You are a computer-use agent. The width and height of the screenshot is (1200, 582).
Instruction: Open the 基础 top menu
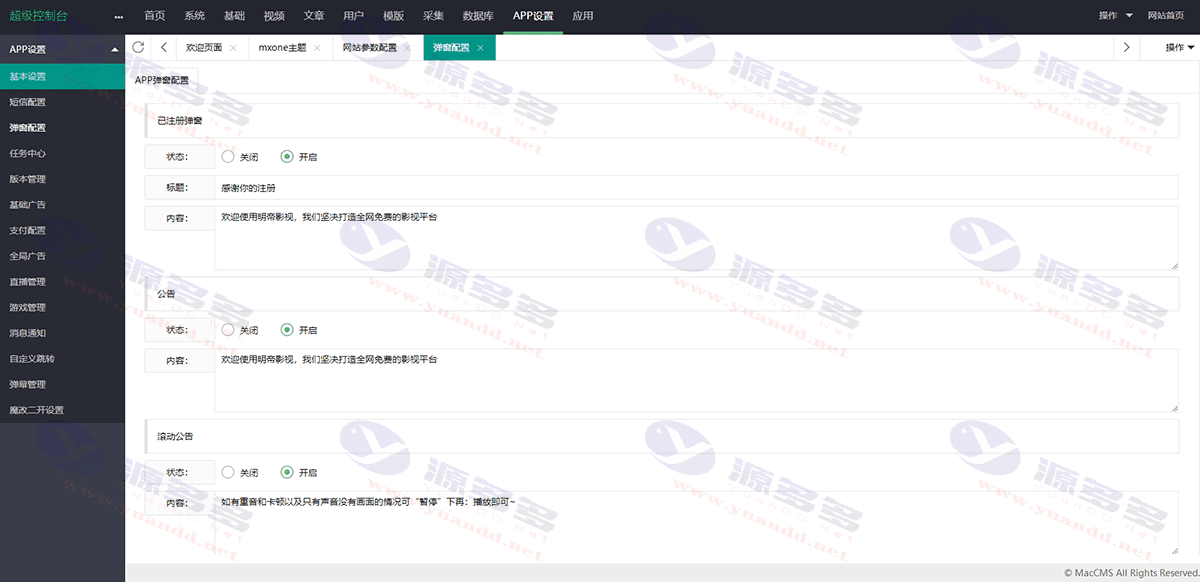234,16
